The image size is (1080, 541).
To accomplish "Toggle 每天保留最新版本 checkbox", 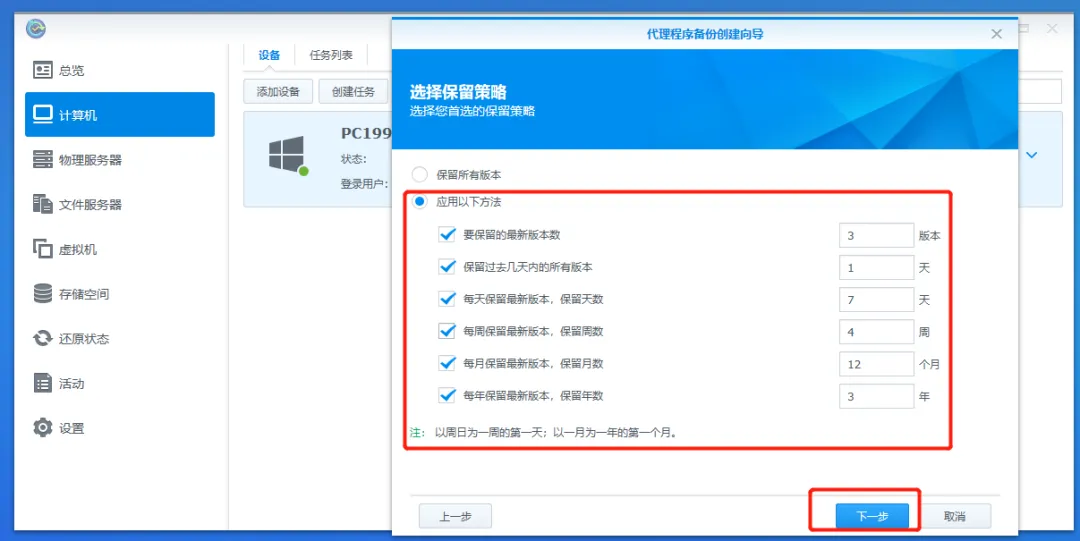I will pos(447,299).
